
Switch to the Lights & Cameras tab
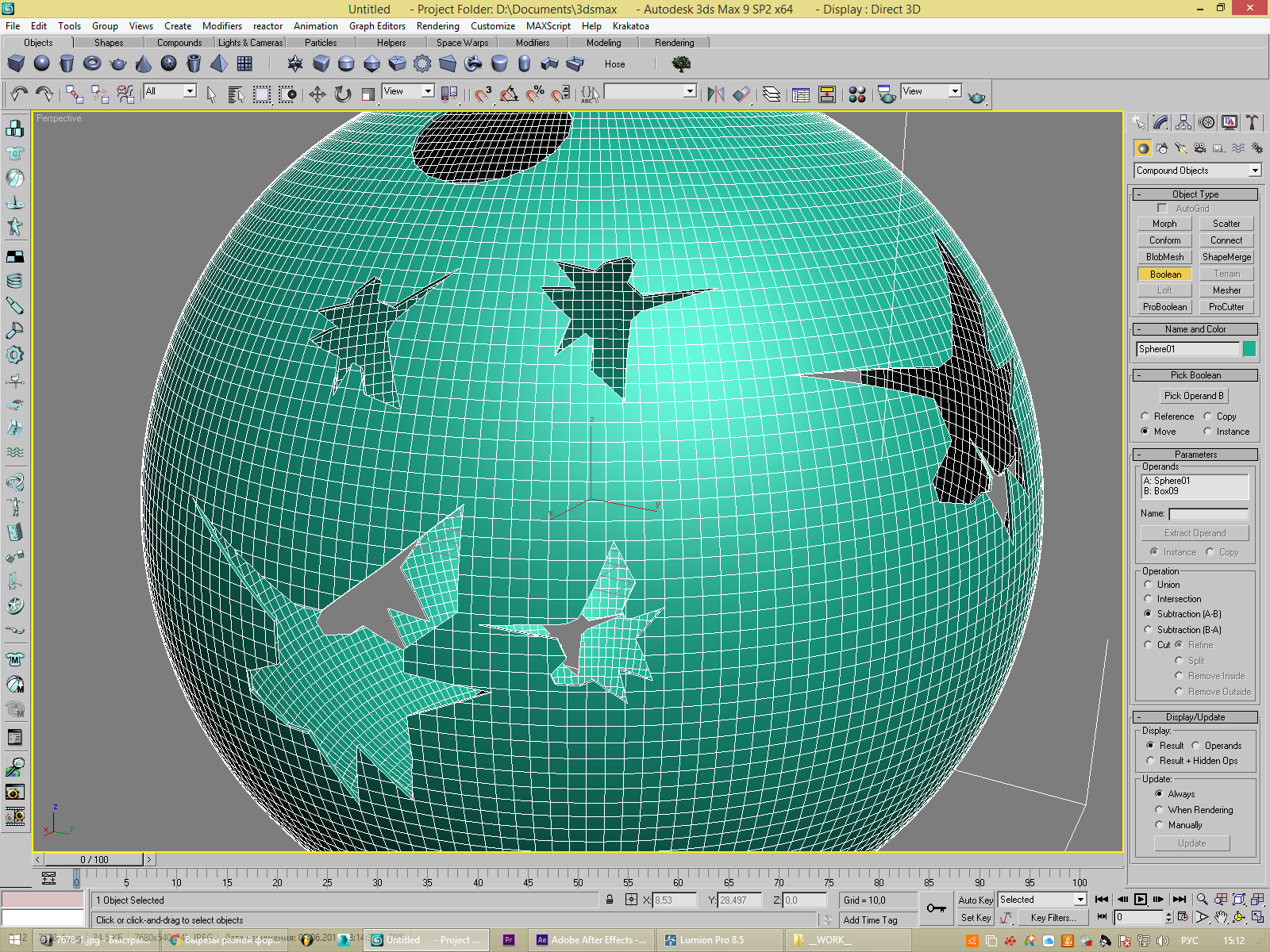[250, 43]
